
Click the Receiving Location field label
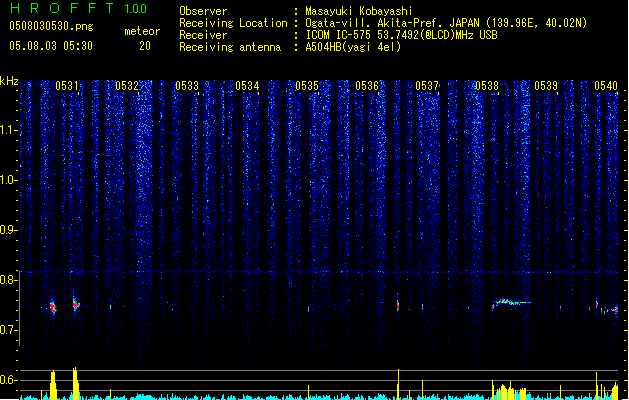233,23
